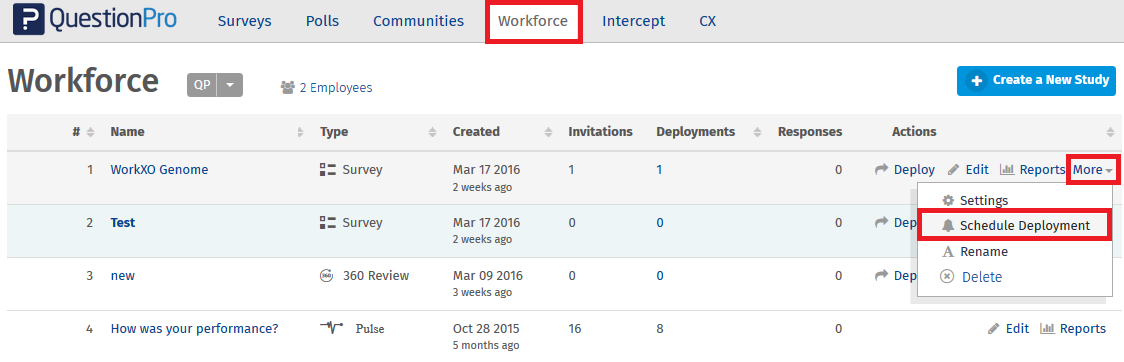Open the WorkXO Genome study

point(159,170)
